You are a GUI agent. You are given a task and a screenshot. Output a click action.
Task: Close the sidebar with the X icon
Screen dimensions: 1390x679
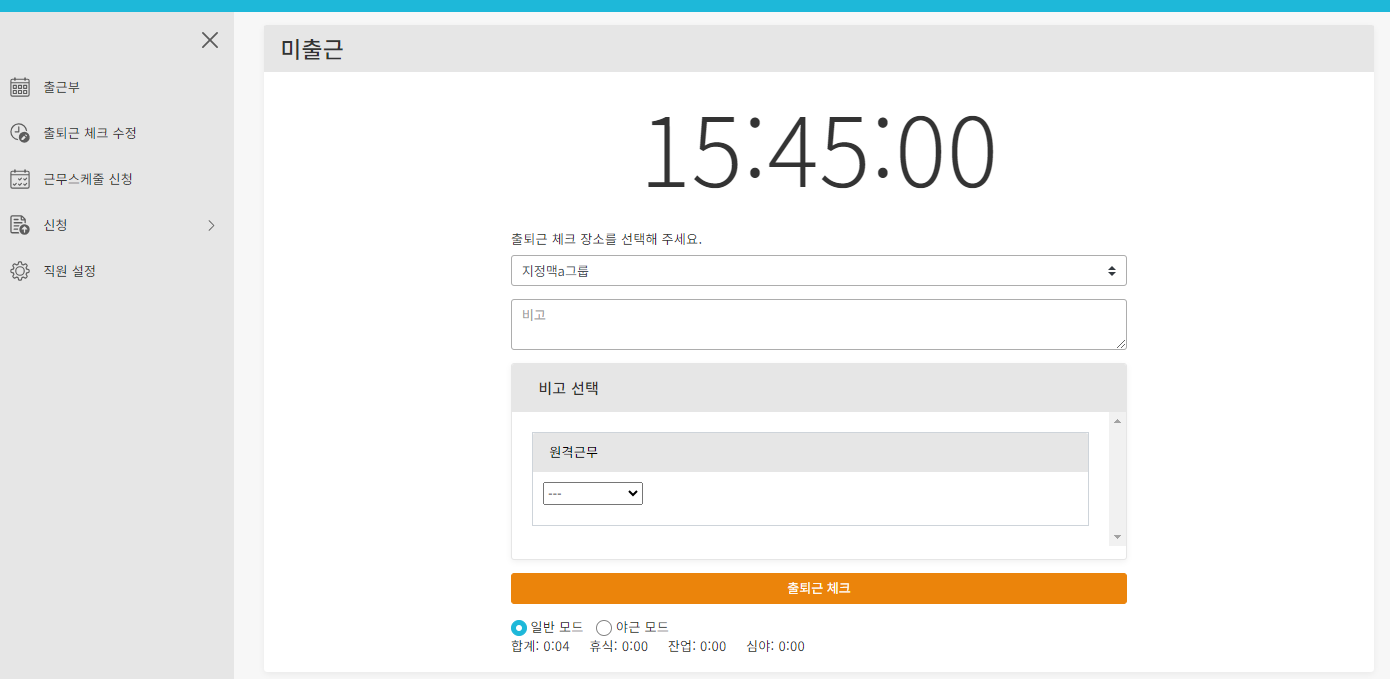tap(209, 40)
